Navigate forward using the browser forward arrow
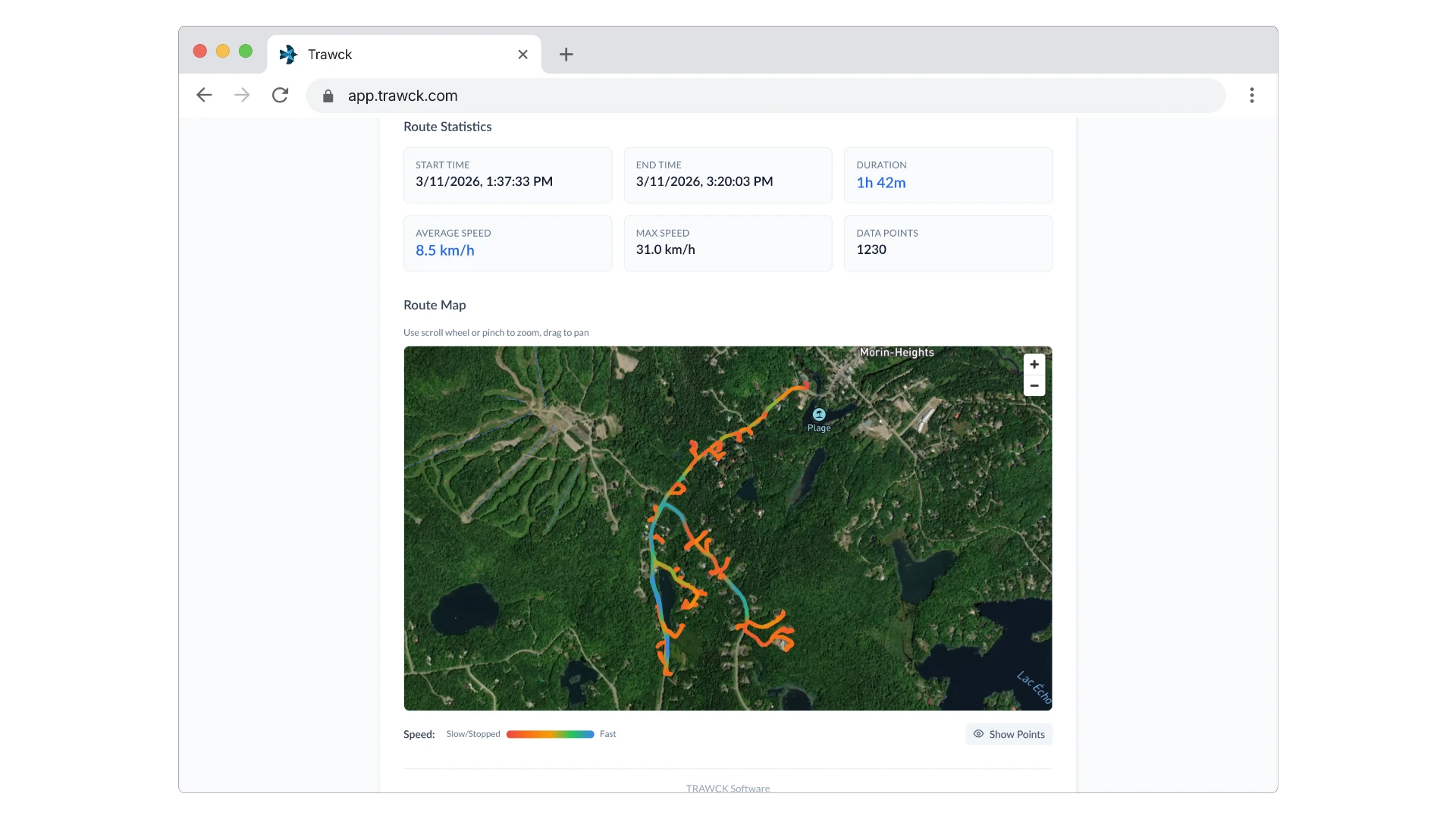The height and width of the screenshot is (819, 1456). point(241,95)
